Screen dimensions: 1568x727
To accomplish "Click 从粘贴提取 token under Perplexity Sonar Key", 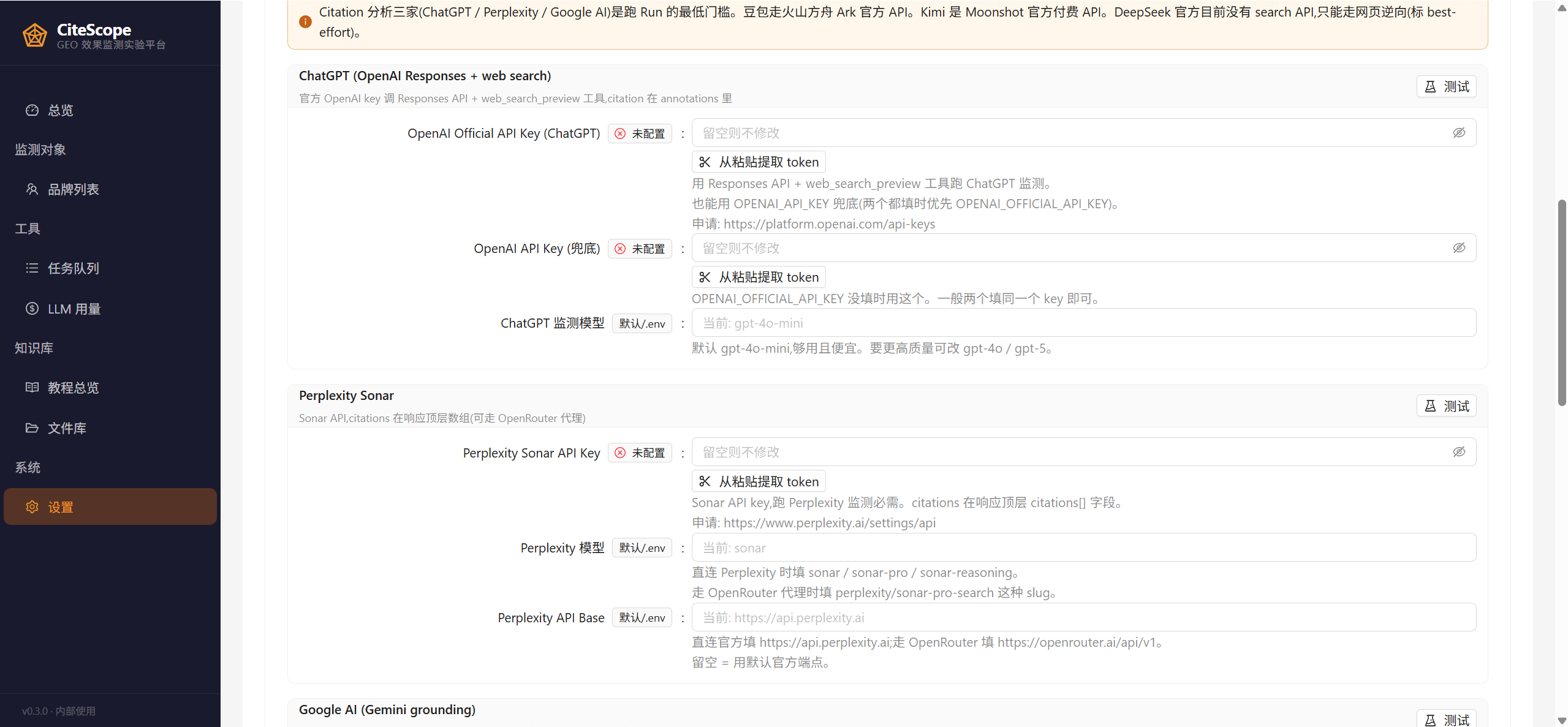I will (x=759, y=482).
